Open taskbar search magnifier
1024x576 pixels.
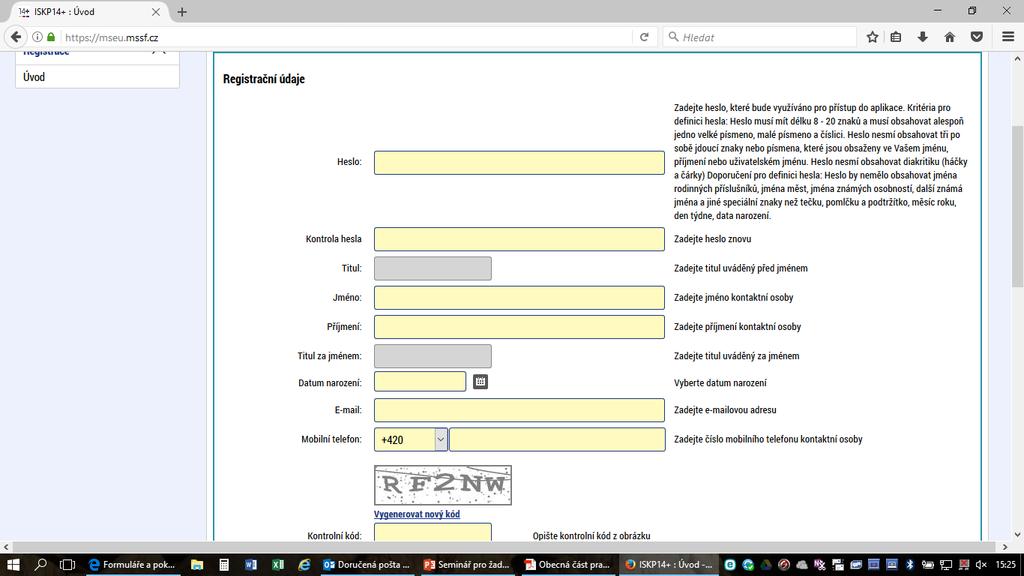coord(40,564)
